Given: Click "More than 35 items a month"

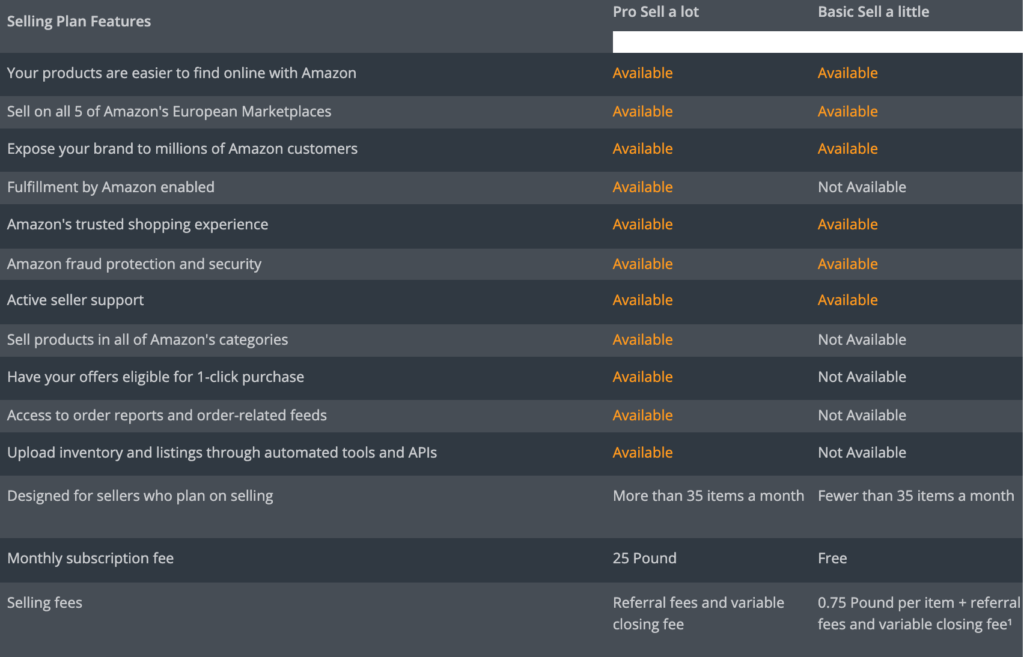Looking at the screenshot, I should pyautogui.click(x=708, y=496).
